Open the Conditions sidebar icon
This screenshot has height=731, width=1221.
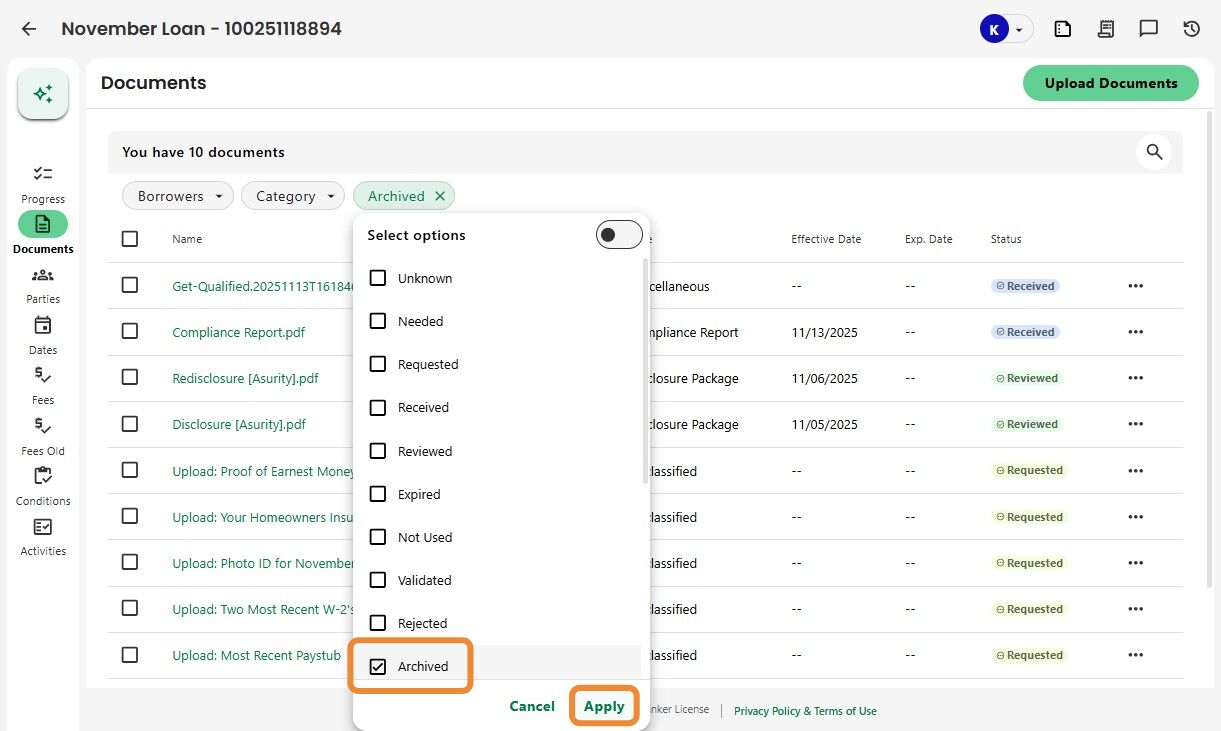click(43, 477)
